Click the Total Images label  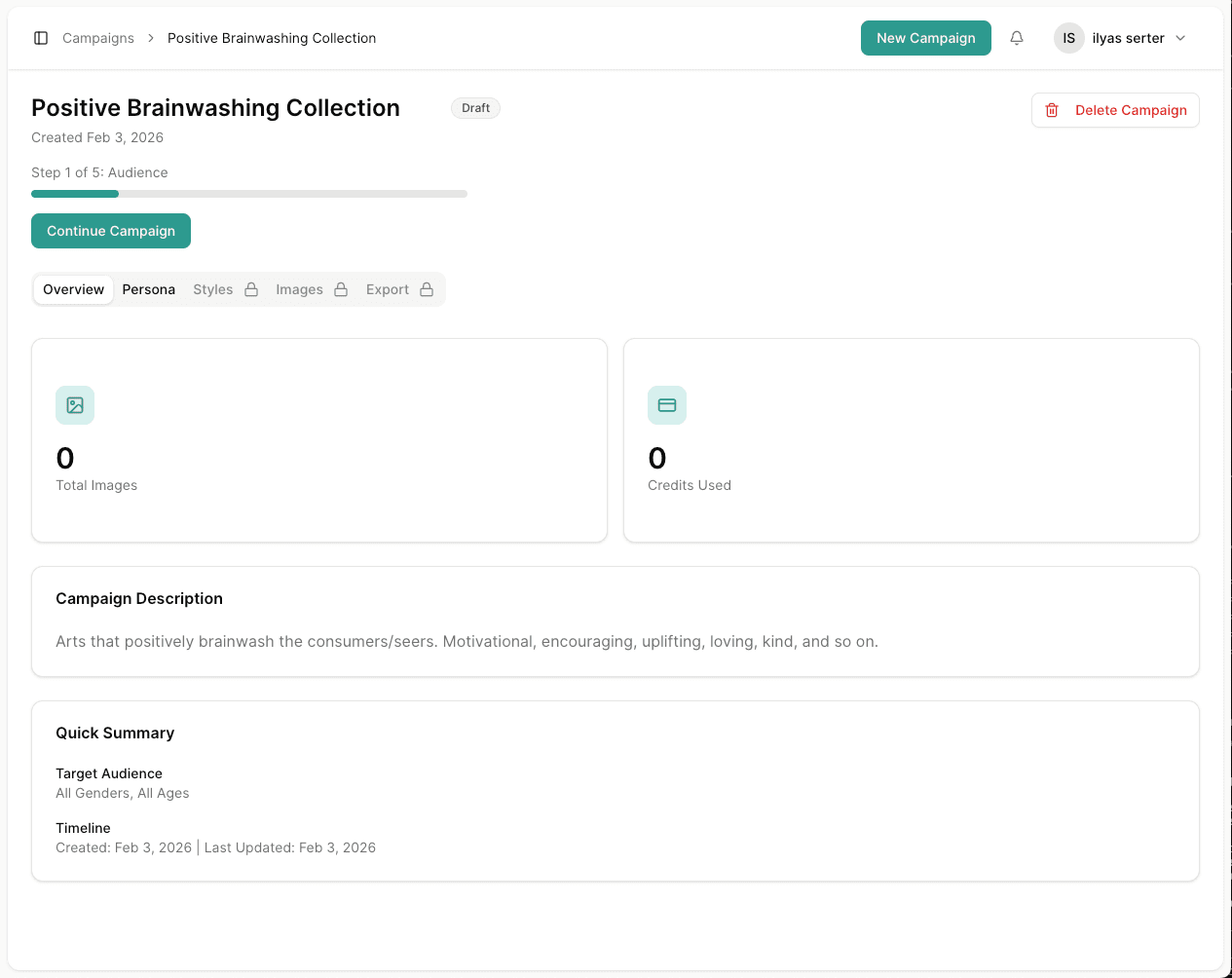point(96,485)
